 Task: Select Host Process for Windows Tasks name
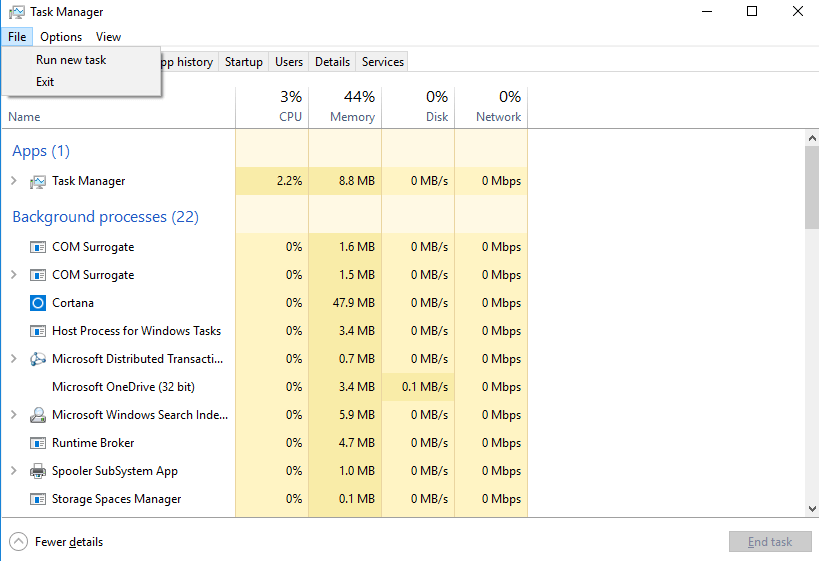[x=136, y=331]
